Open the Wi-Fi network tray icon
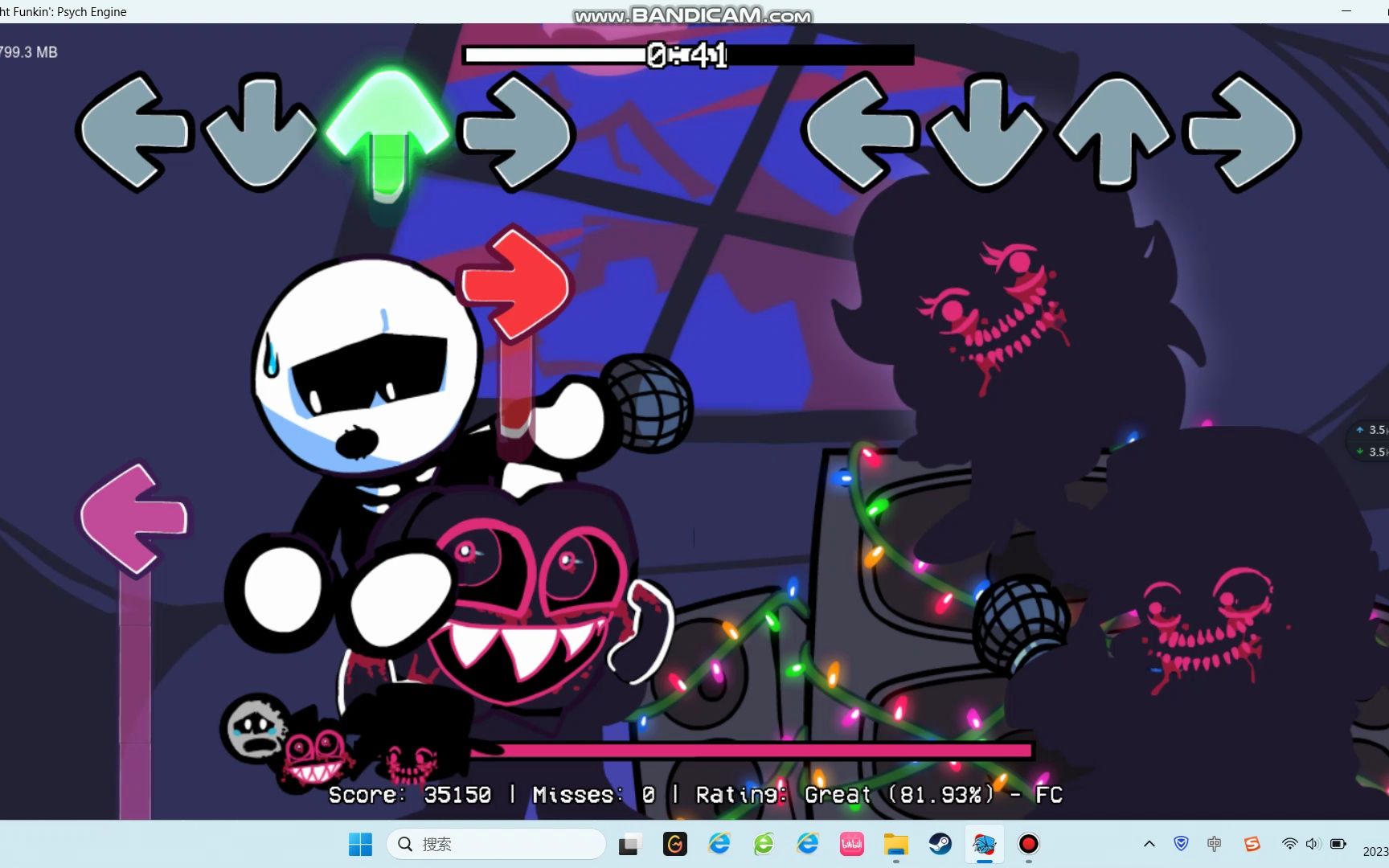 click(1289, 844)
